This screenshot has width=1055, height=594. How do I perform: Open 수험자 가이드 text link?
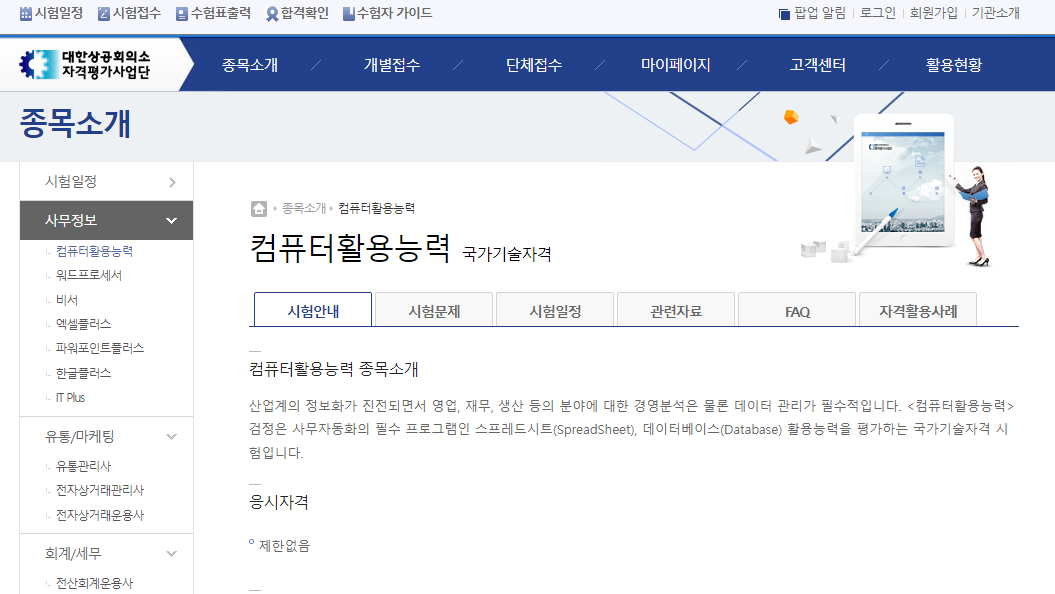click(x=394, y=13)
